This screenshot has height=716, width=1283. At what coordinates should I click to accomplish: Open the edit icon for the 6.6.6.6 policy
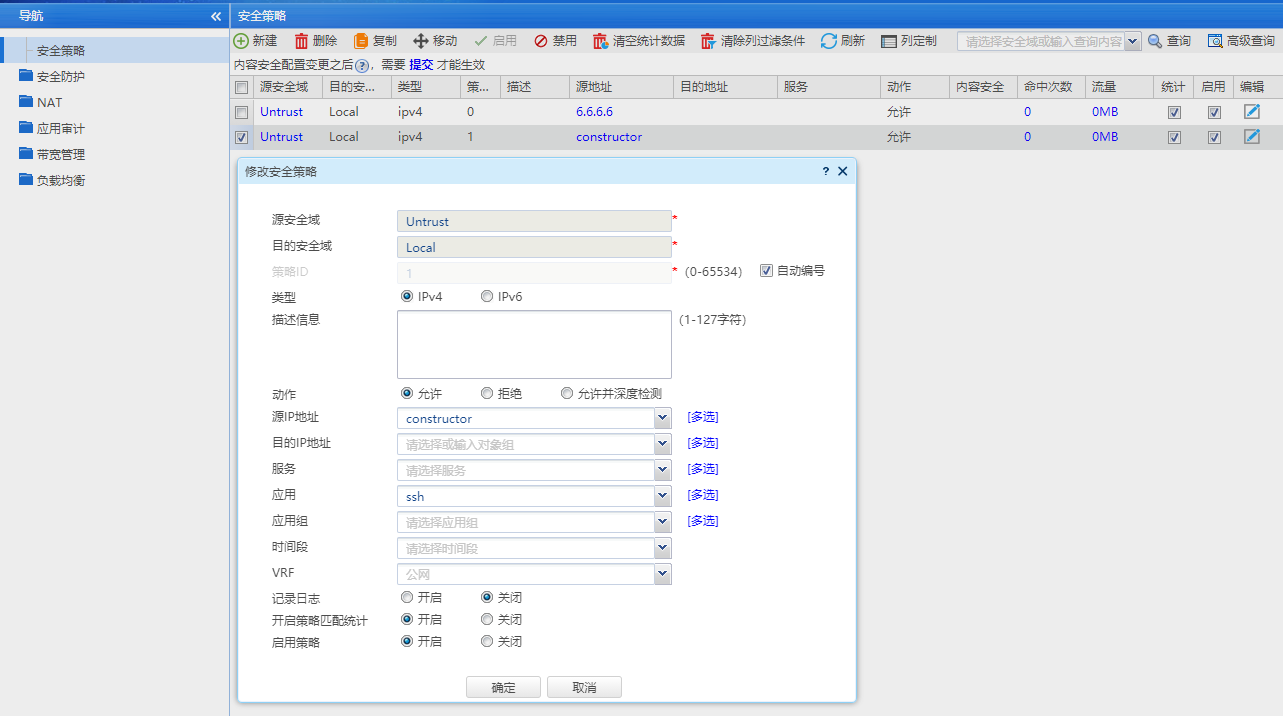[1252, 111]
